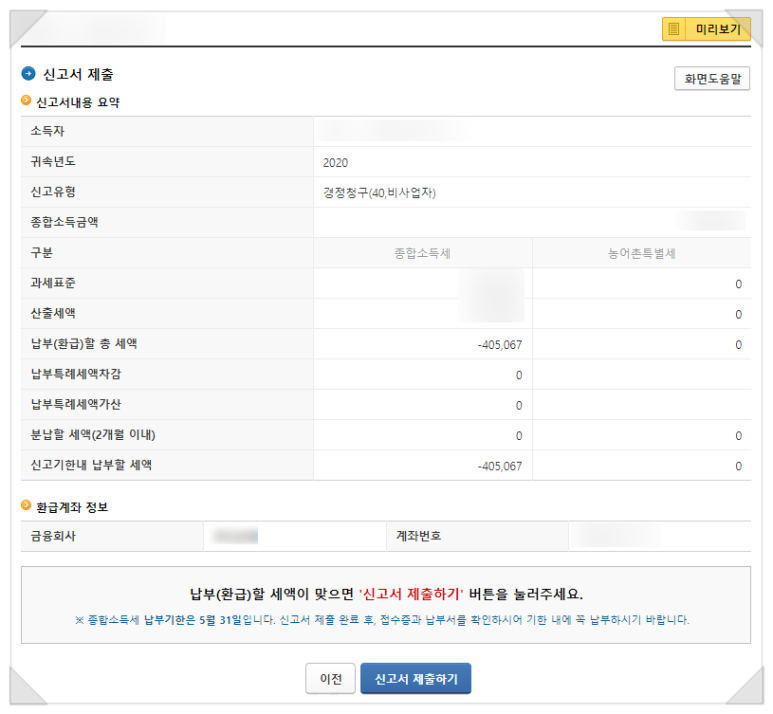Click the 과세표준 row label
The width and height of the screenshot is (773, 714).
(53, 283)
